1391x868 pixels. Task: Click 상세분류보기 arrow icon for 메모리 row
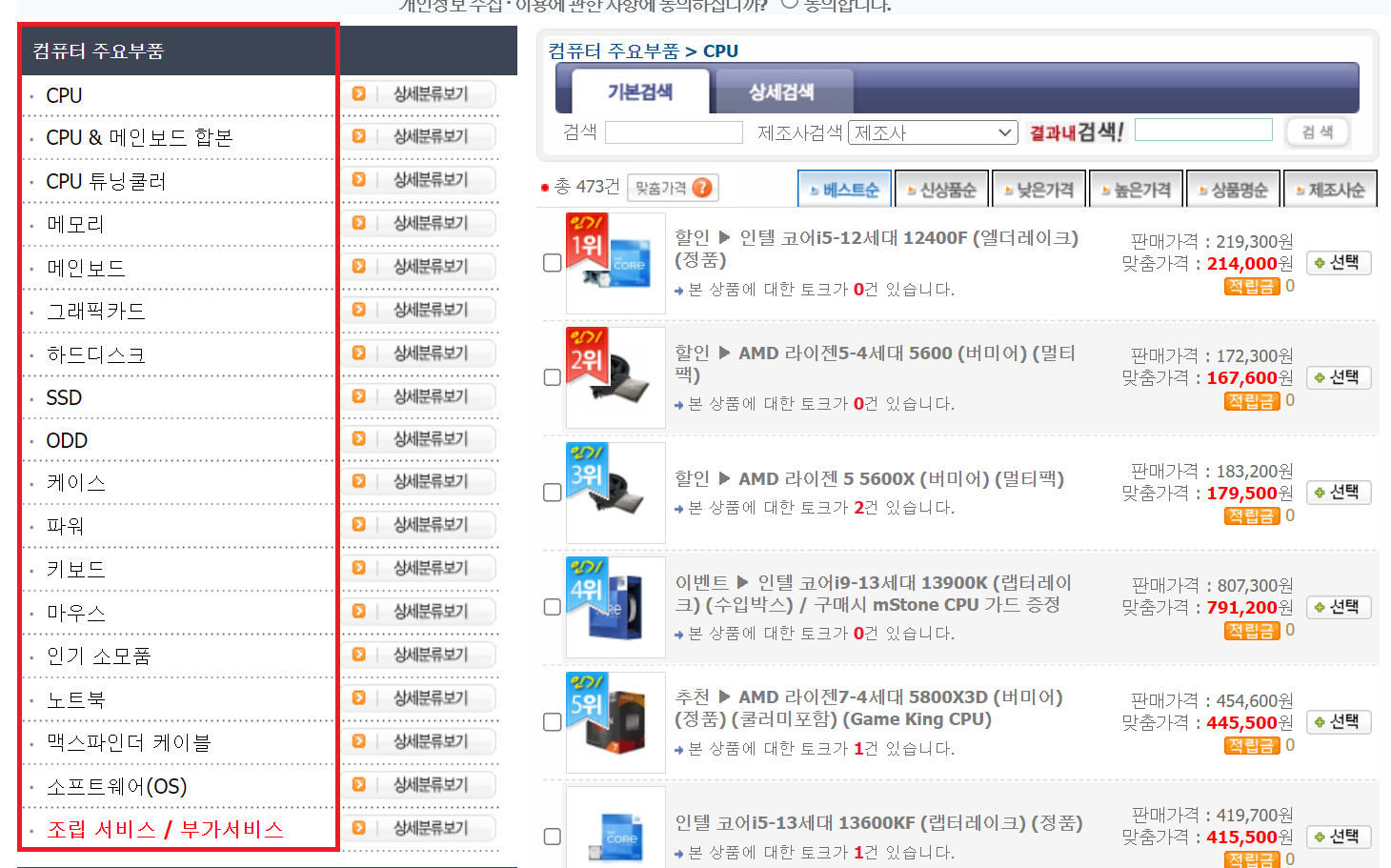tap(359, 222)
